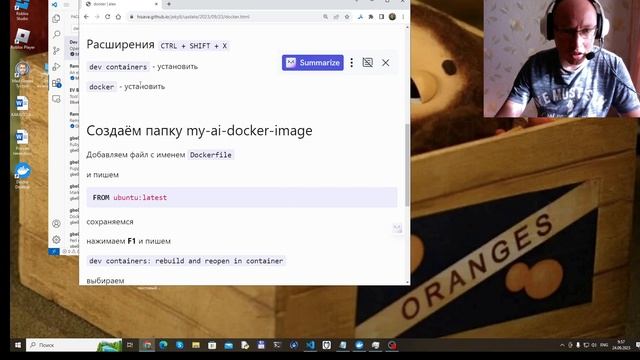The image size is (640, 360).
Task: Open Accounts menu in VS Code
Action: pos(56,223)
